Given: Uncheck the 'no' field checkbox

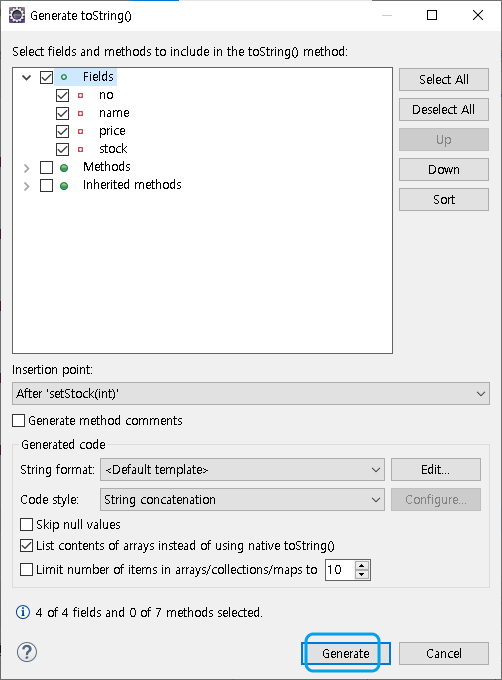Looking at the screenshot, I should coord(62,95).
